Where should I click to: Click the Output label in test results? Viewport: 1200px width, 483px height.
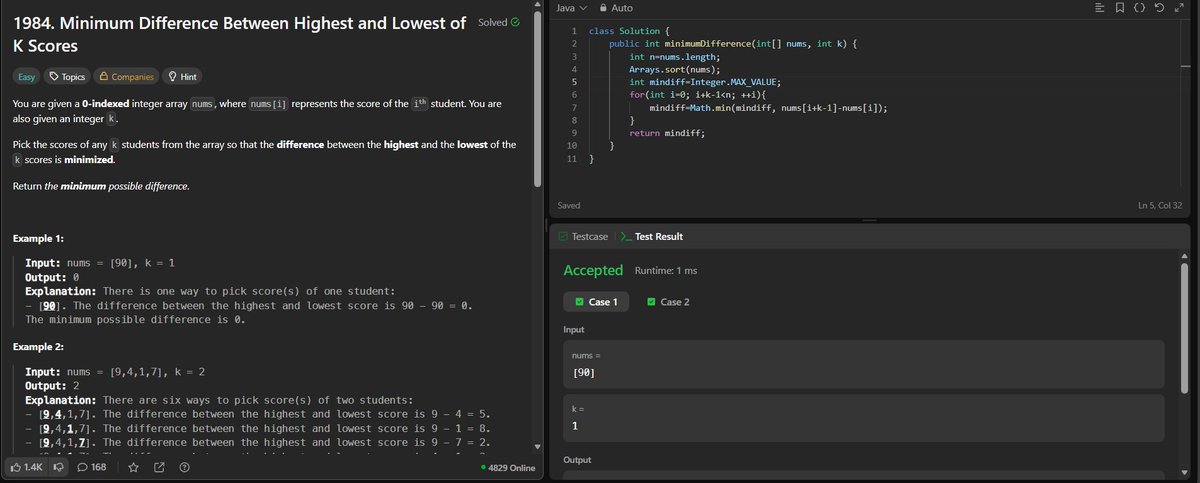(x=579, y=460)
